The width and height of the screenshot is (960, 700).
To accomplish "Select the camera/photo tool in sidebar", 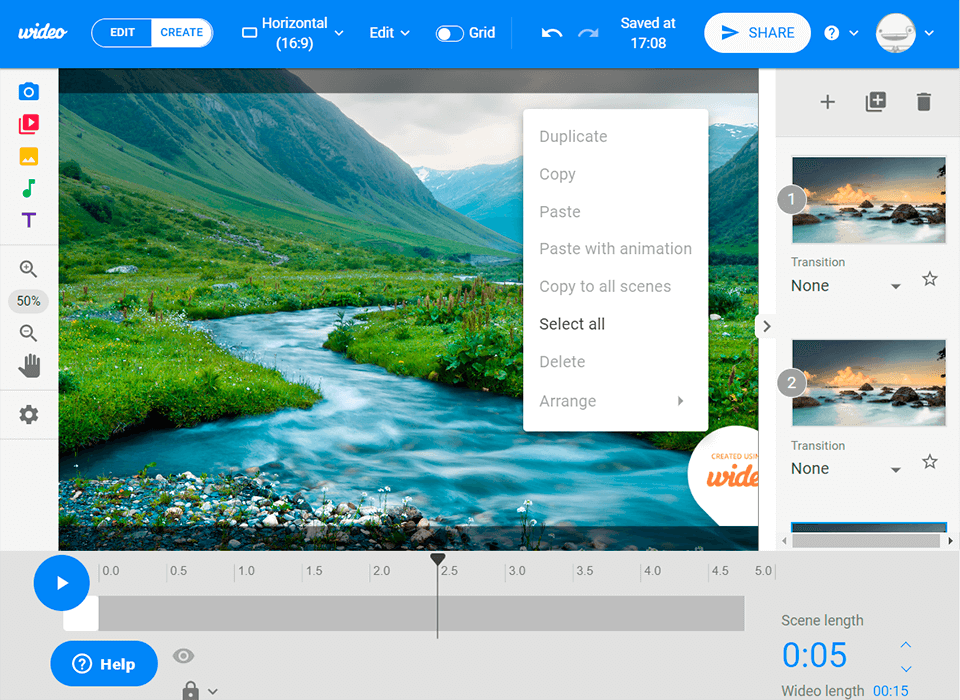I will (x=29, y=91).
